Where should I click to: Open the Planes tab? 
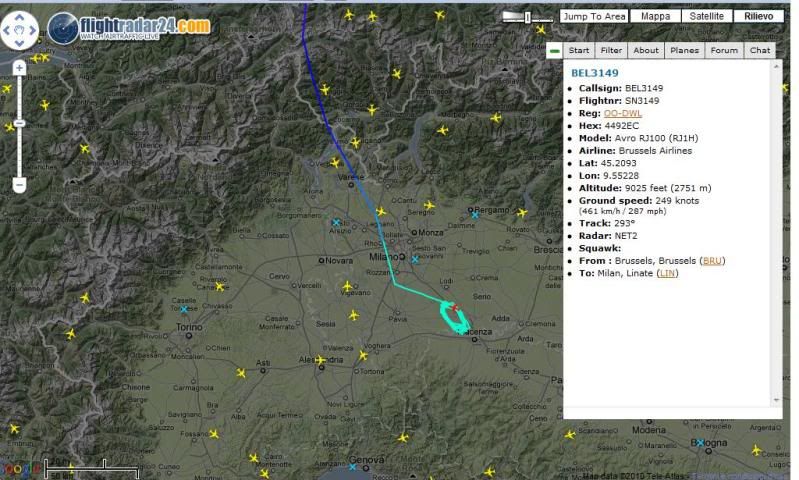684,50
